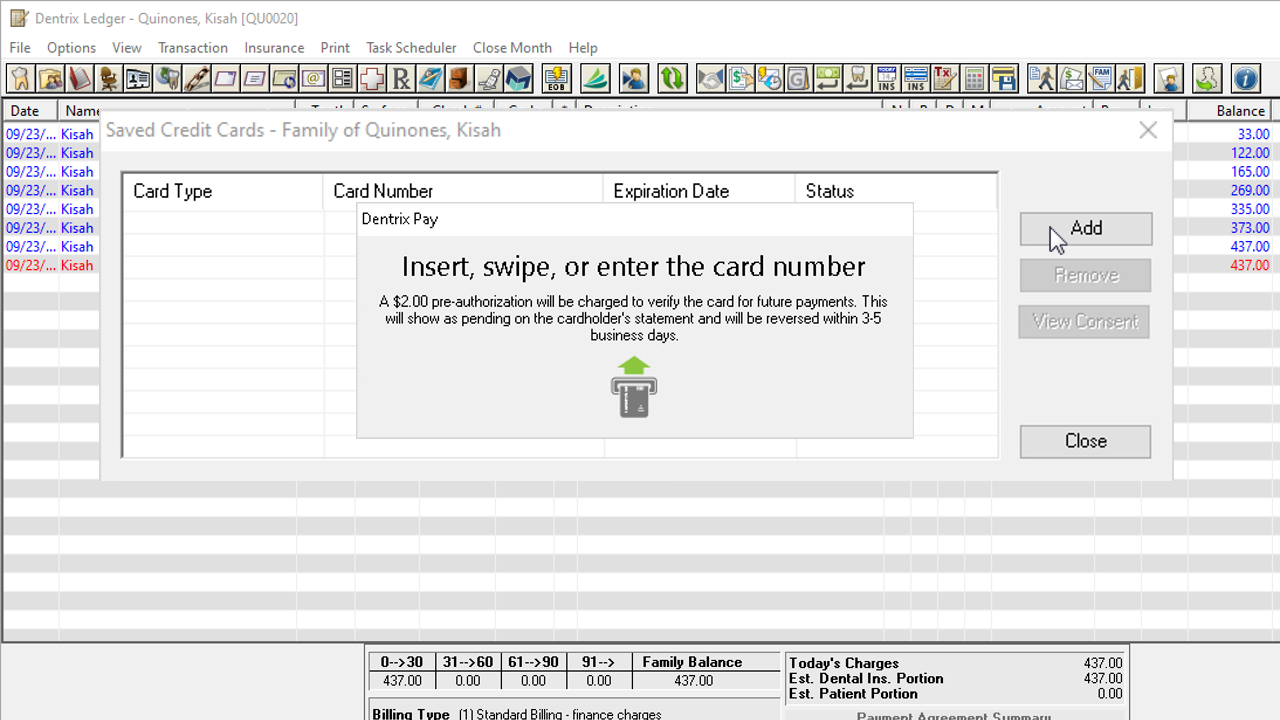Open the Prescriptions (Rx) toolbar icon
Screen dimensions: 1280x720
(x=401, y=78)
